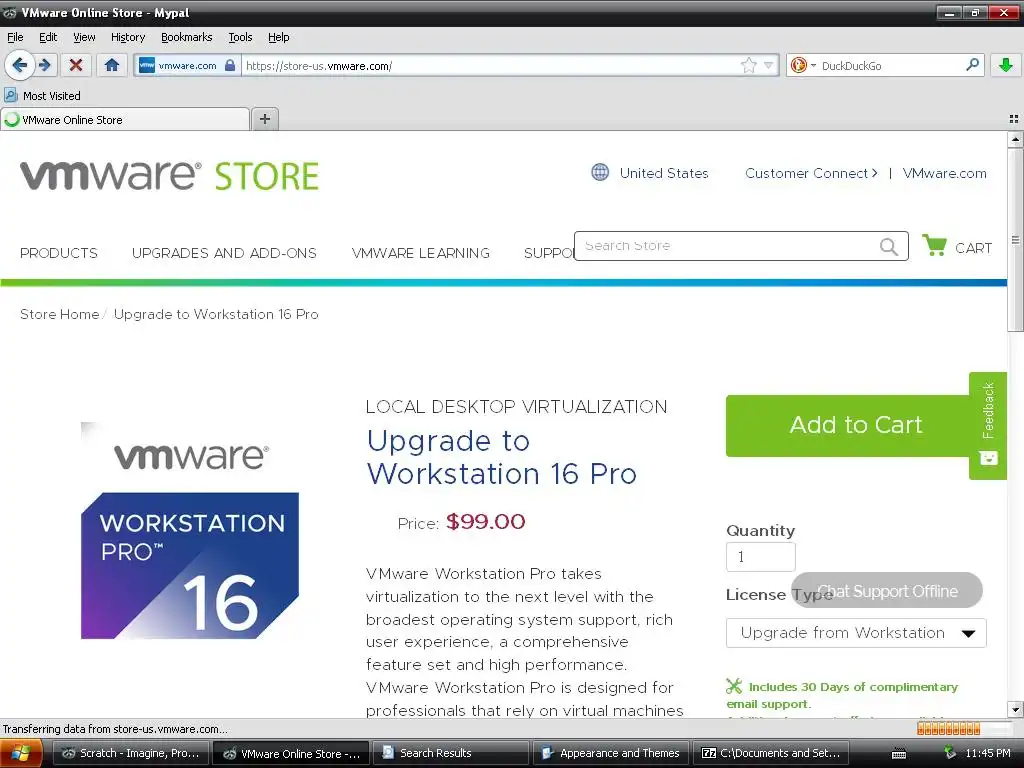Open the Windows Start button
Screen dimensions: 1024x768
click(21, 753)
